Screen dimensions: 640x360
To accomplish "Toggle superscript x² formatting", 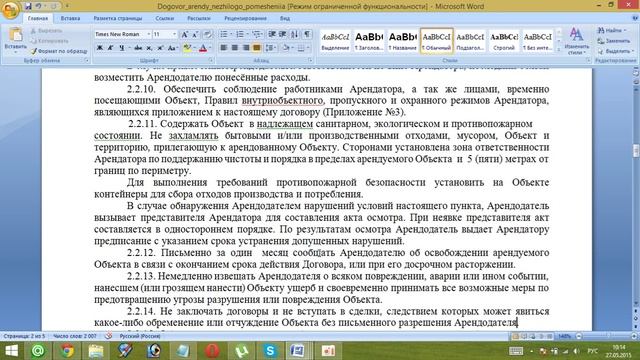I will click(x=160, y=48).
